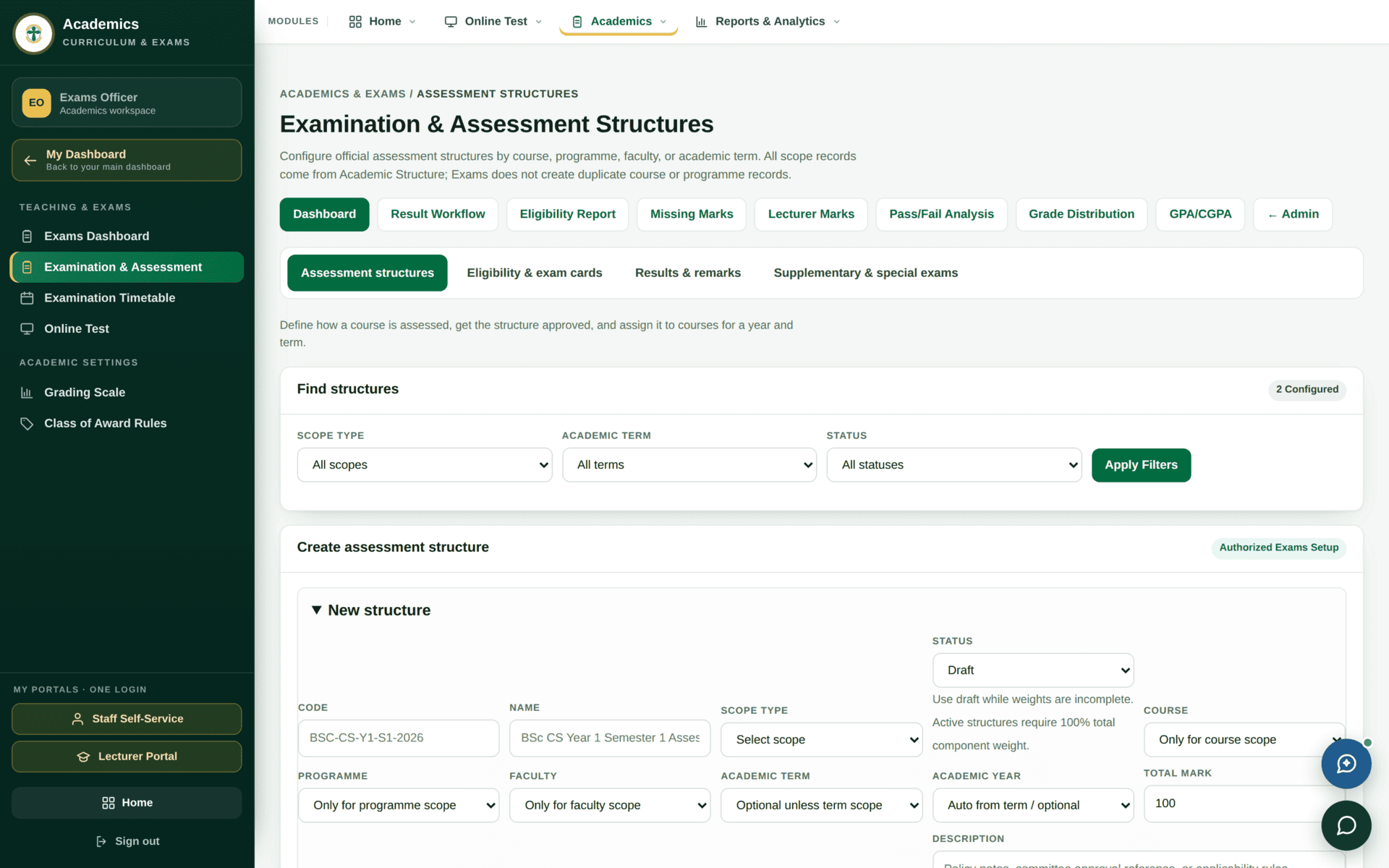Open the Only for programme scope dropdown
This screenshot has height=868, width=1389.
(x=399, y=806)
